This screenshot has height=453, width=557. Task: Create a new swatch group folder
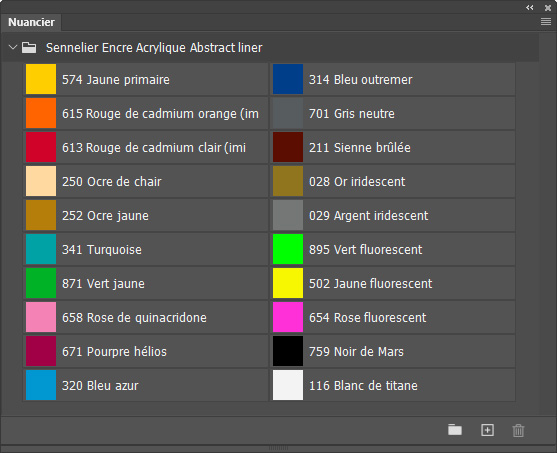click(x=455, y=430)
